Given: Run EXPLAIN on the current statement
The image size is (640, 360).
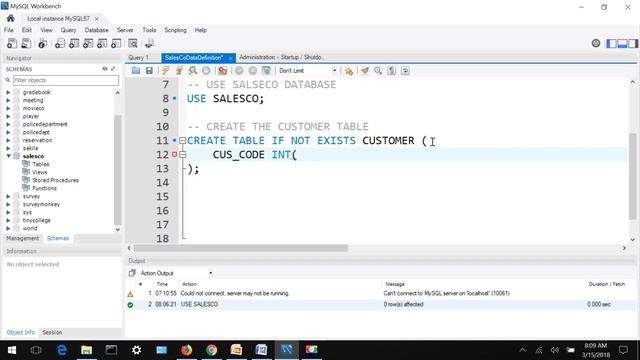Looking at the screenshot, I should (193, 71).
